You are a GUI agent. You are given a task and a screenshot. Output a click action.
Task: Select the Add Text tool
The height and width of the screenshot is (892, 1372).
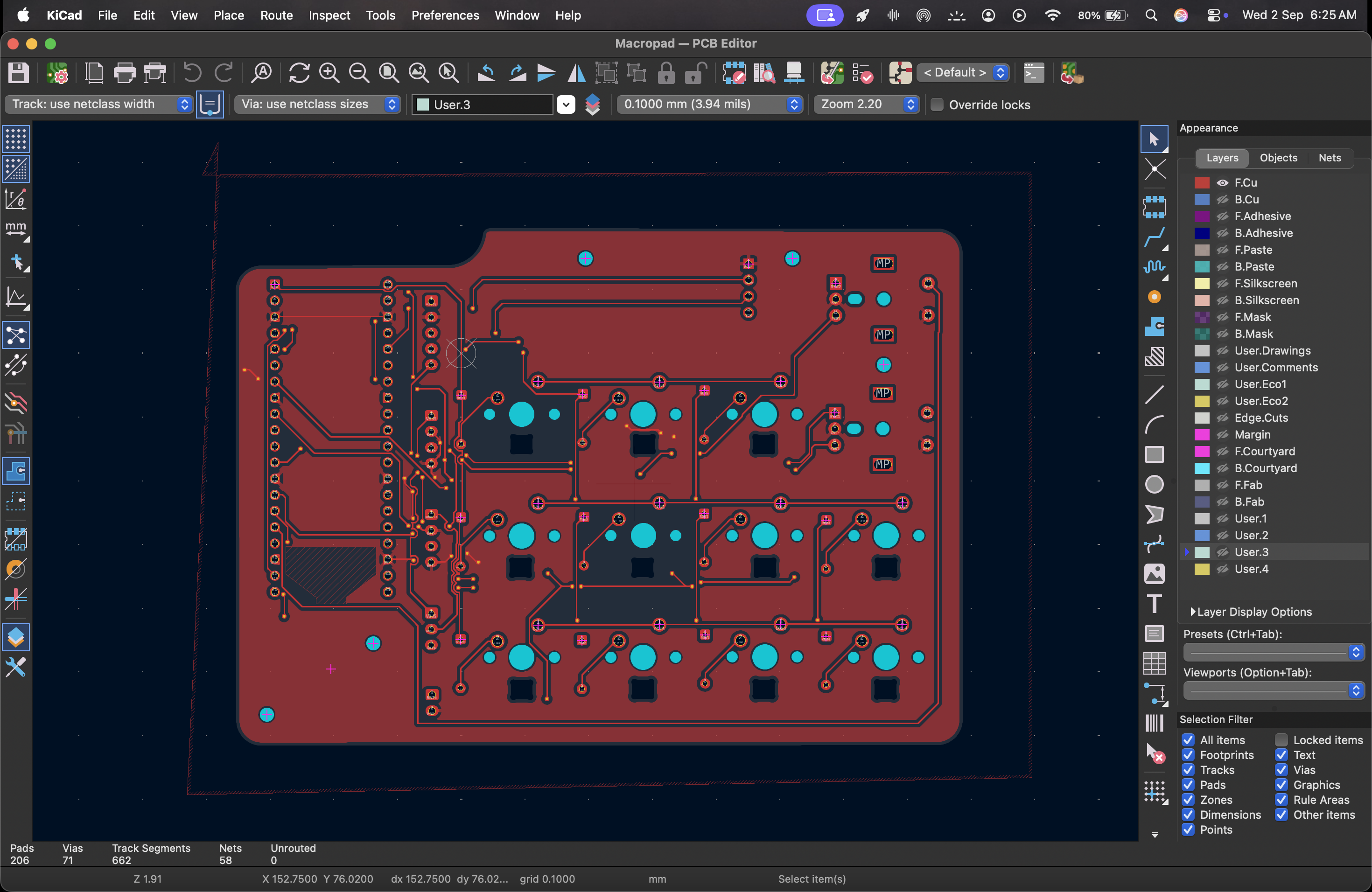tap(1154, 604)
